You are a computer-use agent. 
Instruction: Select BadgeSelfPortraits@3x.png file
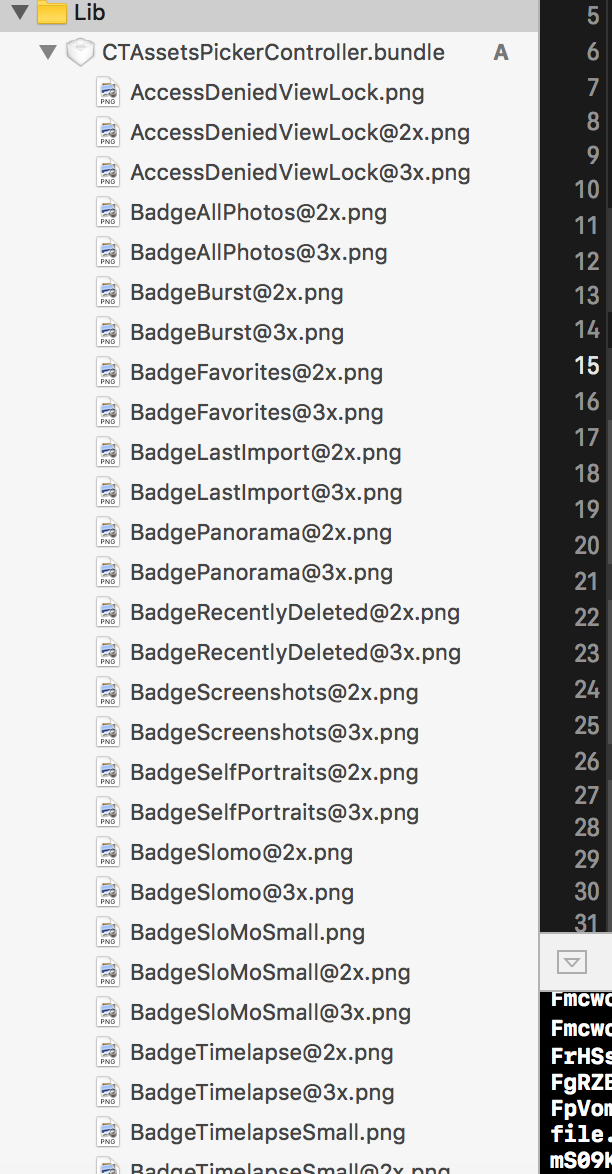(x=274, y=813)
